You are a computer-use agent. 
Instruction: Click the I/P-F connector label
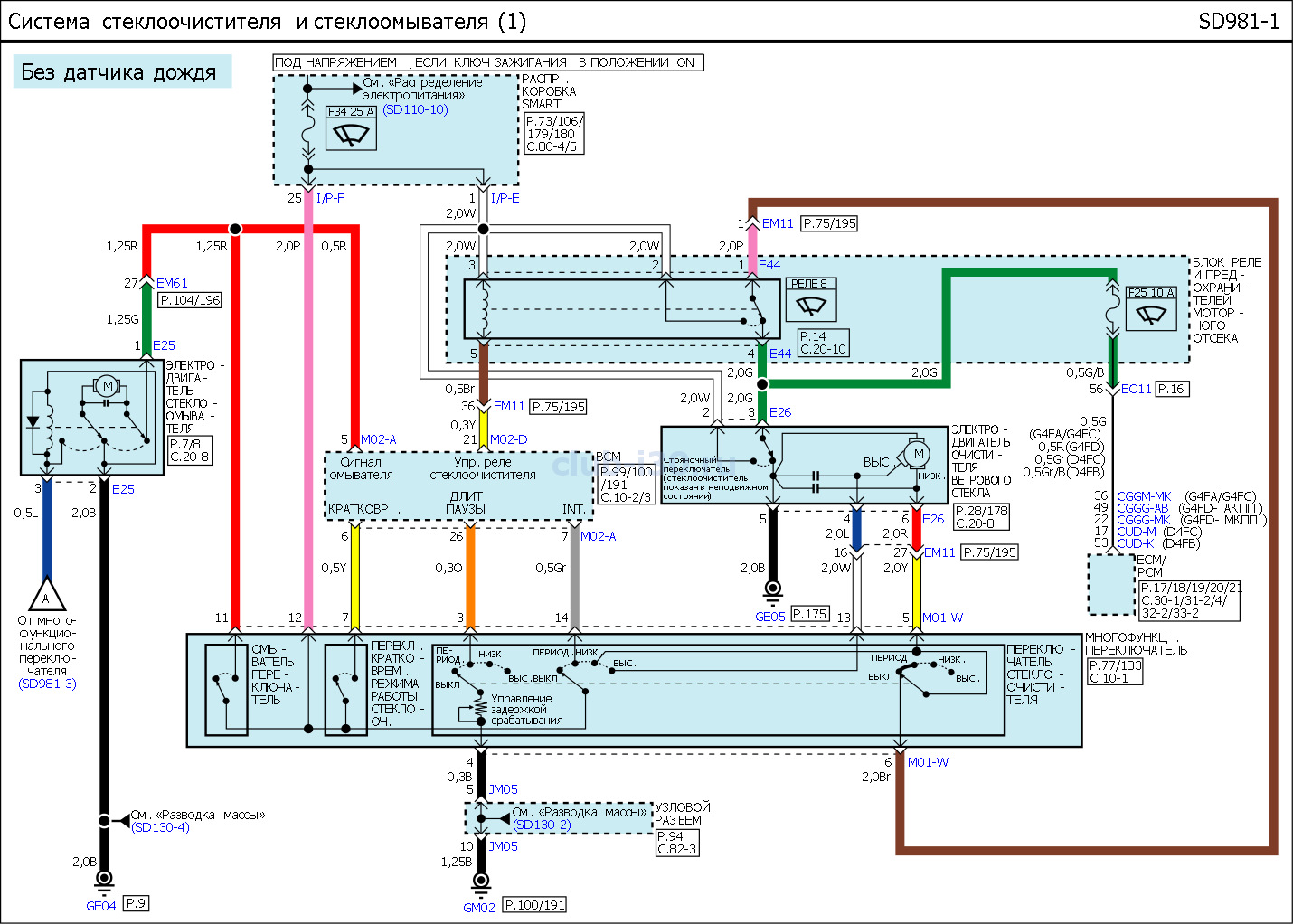330,198
